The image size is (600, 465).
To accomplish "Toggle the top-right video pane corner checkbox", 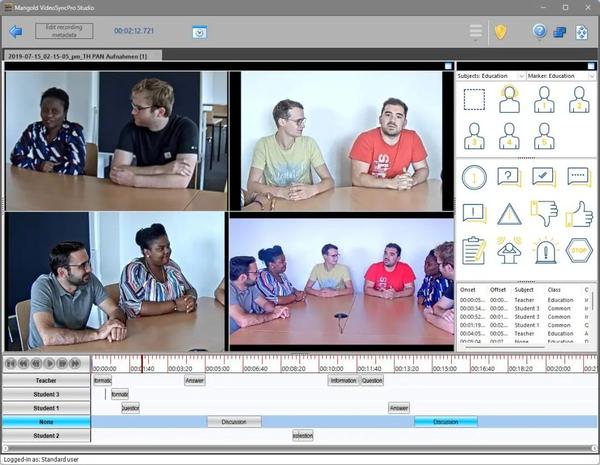I will [x=449, y=66].
